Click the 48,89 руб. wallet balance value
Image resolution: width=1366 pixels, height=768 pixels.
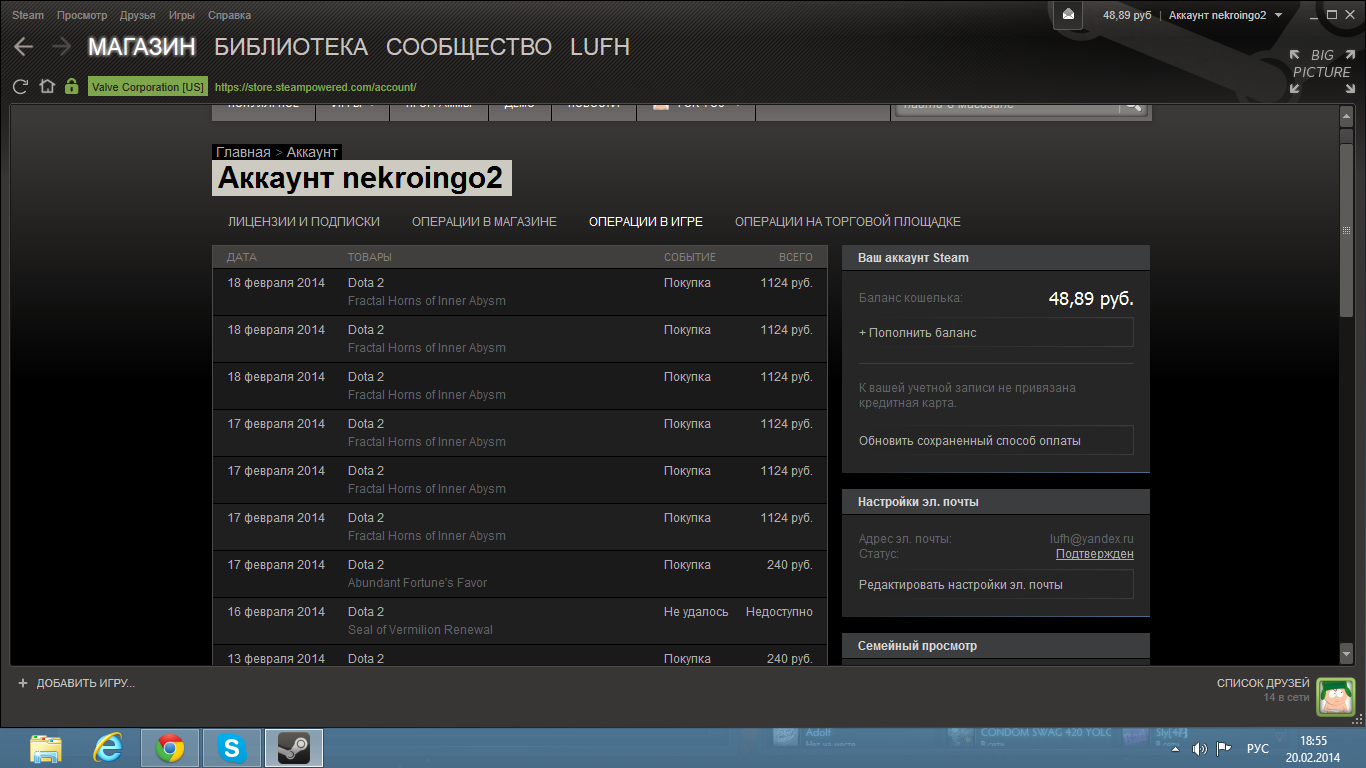[x=1091, y=298]
